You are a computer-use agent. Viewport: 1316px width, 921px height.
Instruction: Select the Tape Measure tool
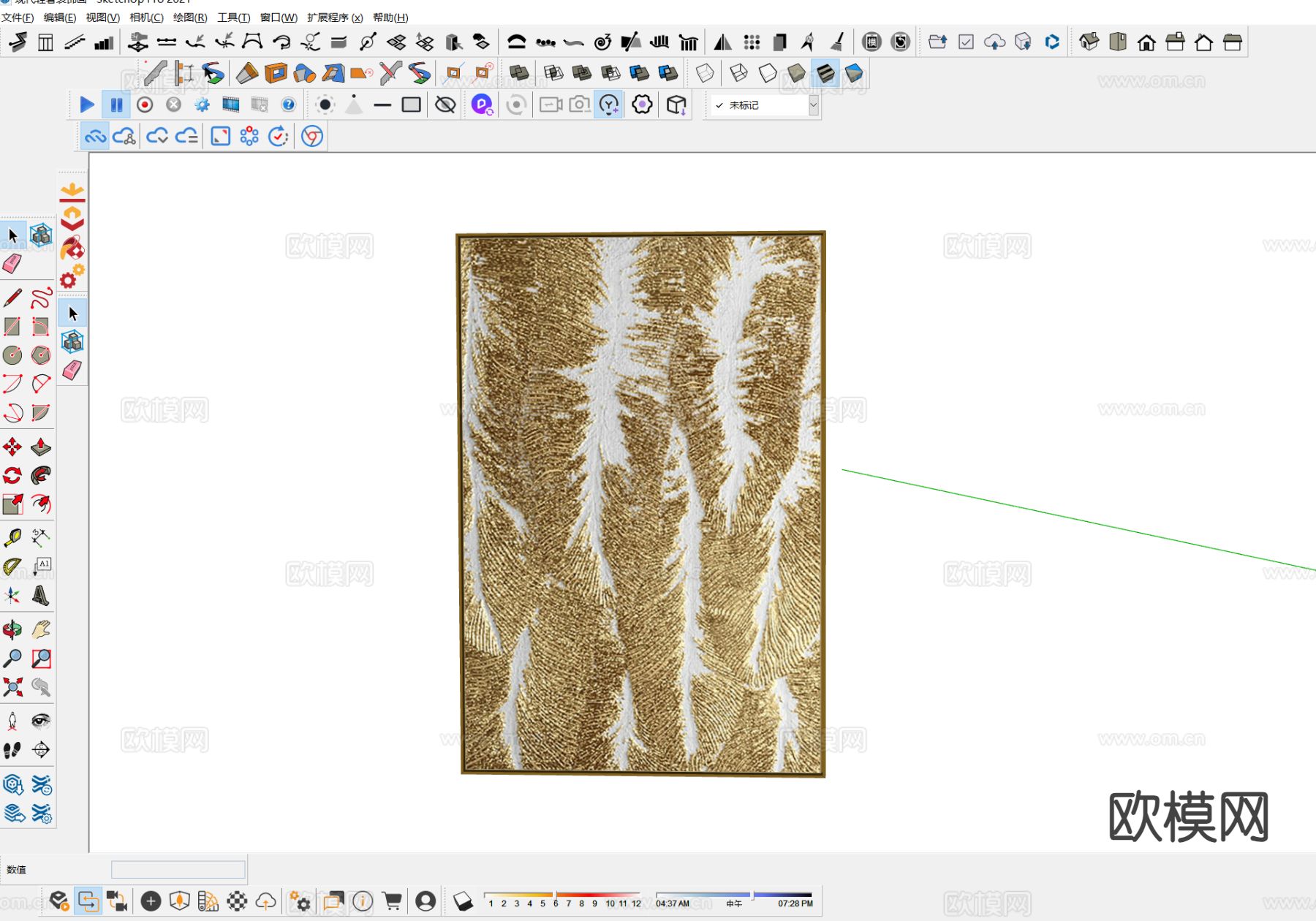pos(12,538)
